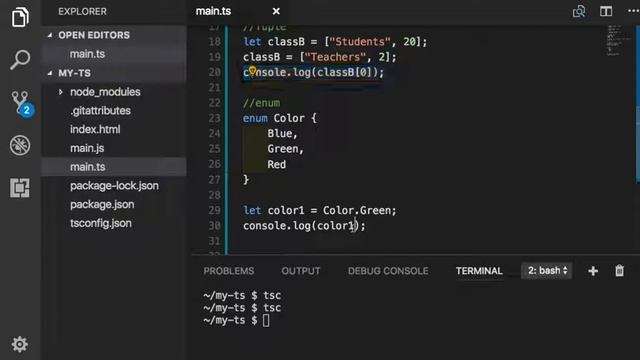640x360 pixels.
Task: Open Source Control view with badge 2
Action: 21,103
